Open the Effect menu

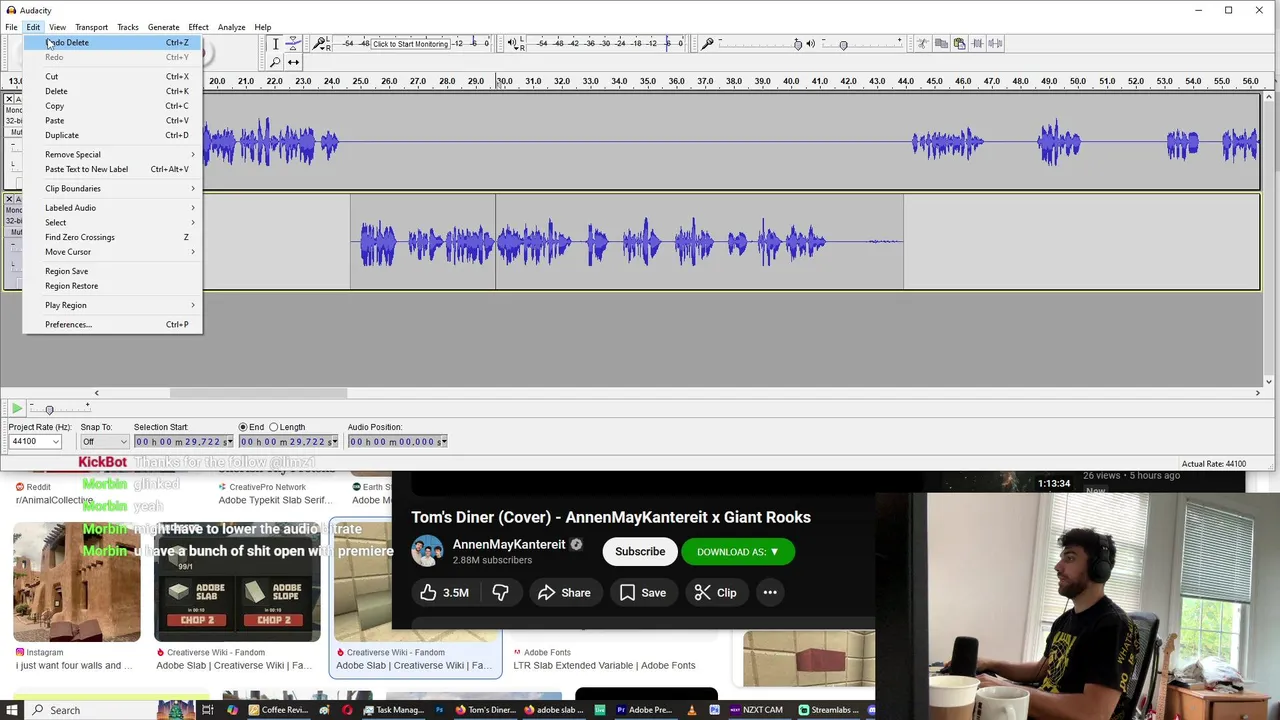coord(198,27)
